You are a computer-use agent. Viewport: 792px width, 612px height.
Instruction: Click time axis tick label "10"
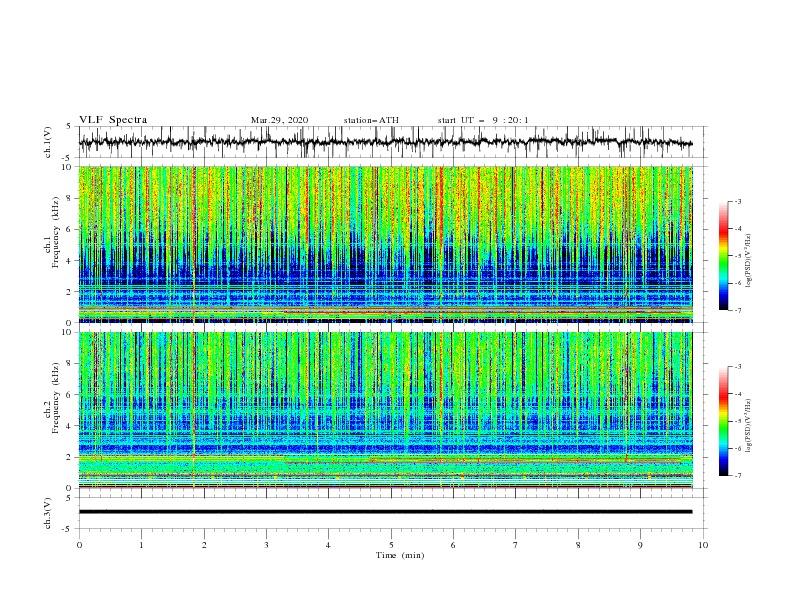[703, 545]
